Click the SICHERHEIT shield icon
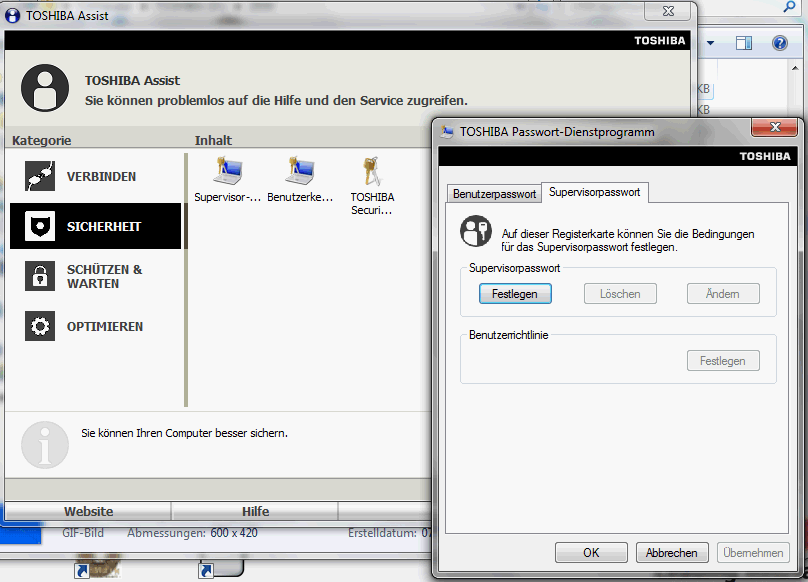Image resolution: width=808 pixels, height=582 pixels. click(40, 226)
